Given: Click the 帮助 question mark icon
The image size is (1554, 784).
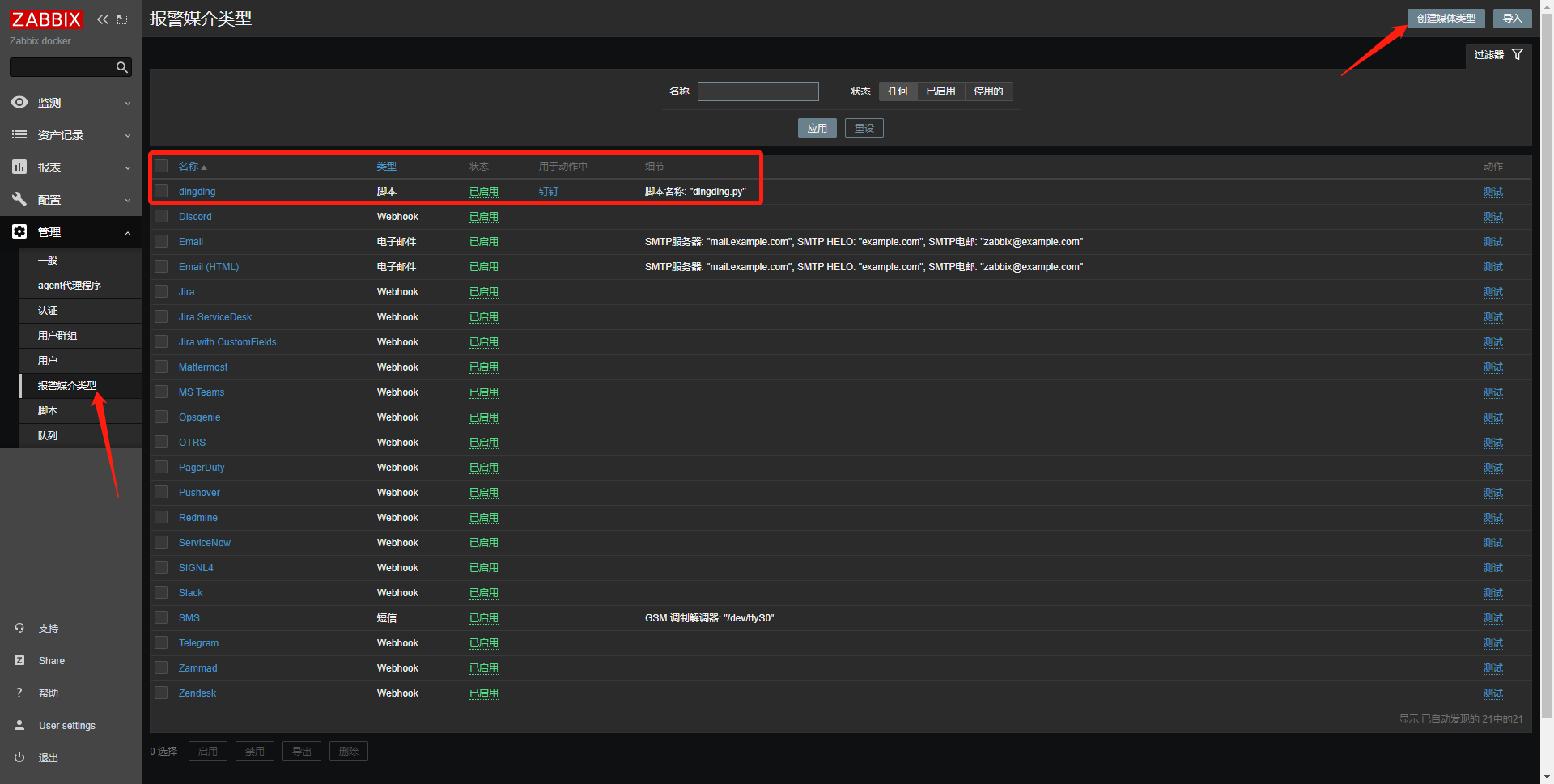Looking at the screenshot, I should (19, 693).
